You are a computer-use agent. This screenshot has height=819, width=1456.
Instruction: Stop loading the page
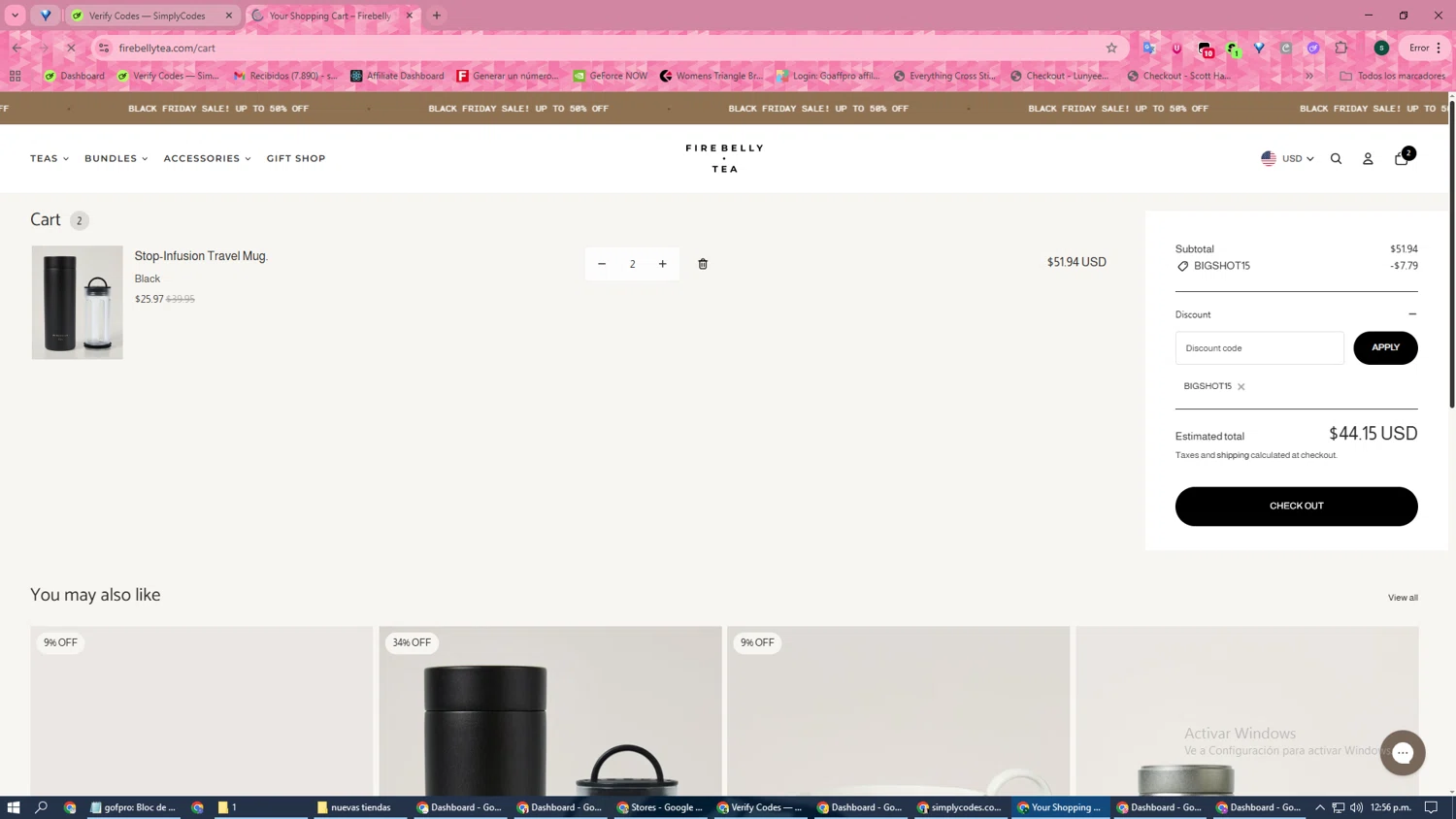(71, 48)
